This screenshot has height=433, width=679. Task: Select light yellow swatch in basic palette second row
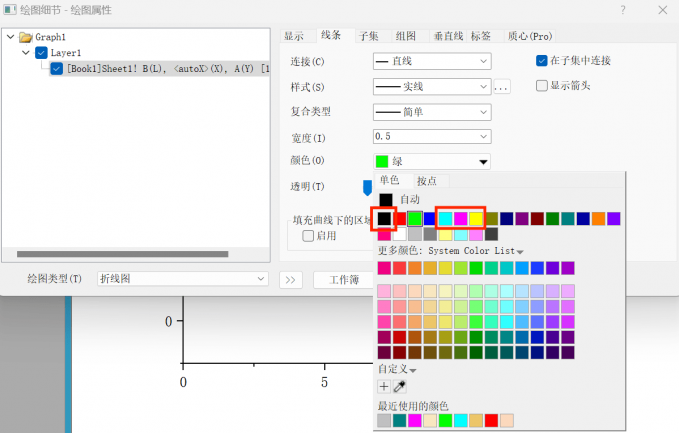pos(445,234)
